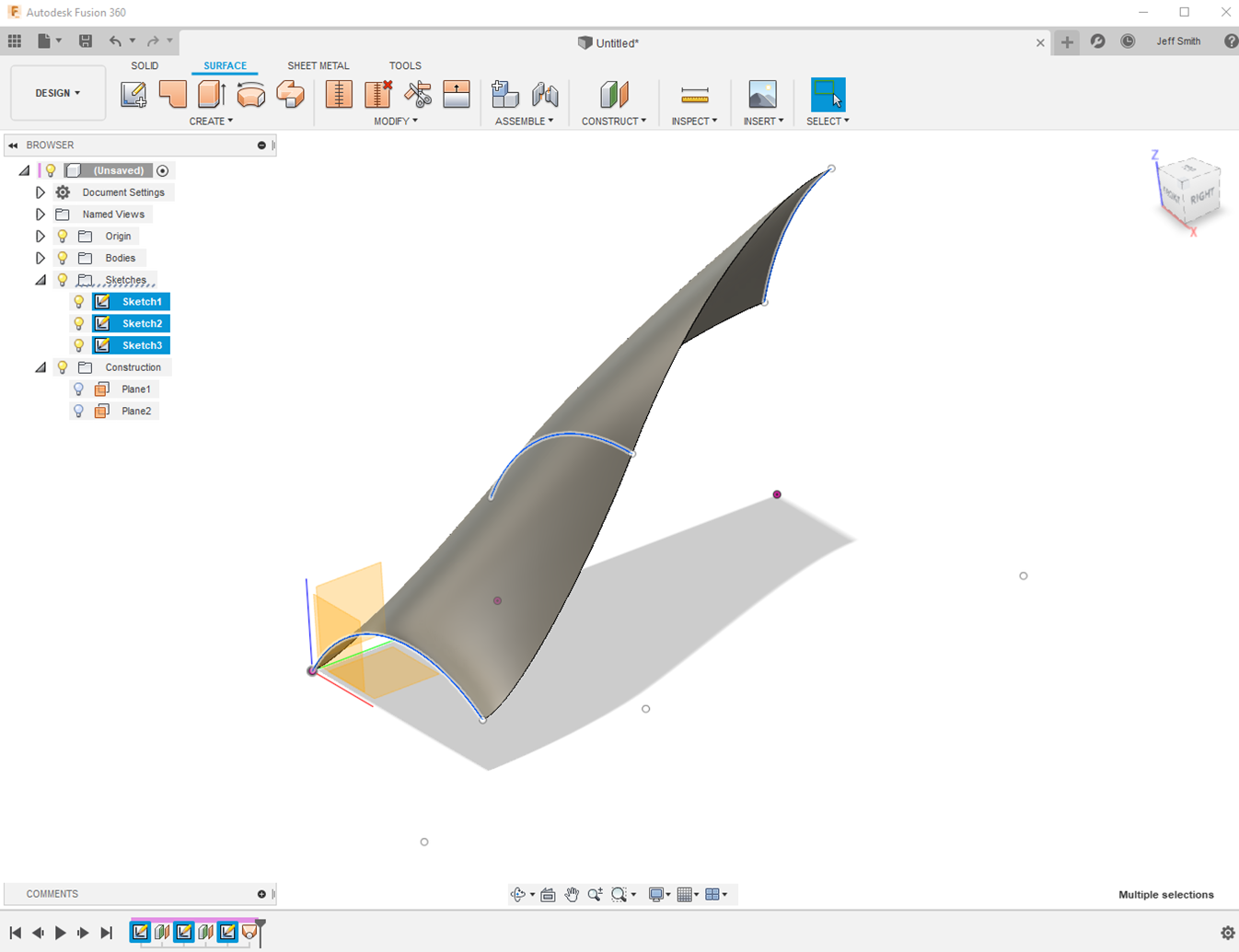This screenshot has height=952, width=1239.
Task: Expand the Bodies folder in browser
Action: click(41, 259)
